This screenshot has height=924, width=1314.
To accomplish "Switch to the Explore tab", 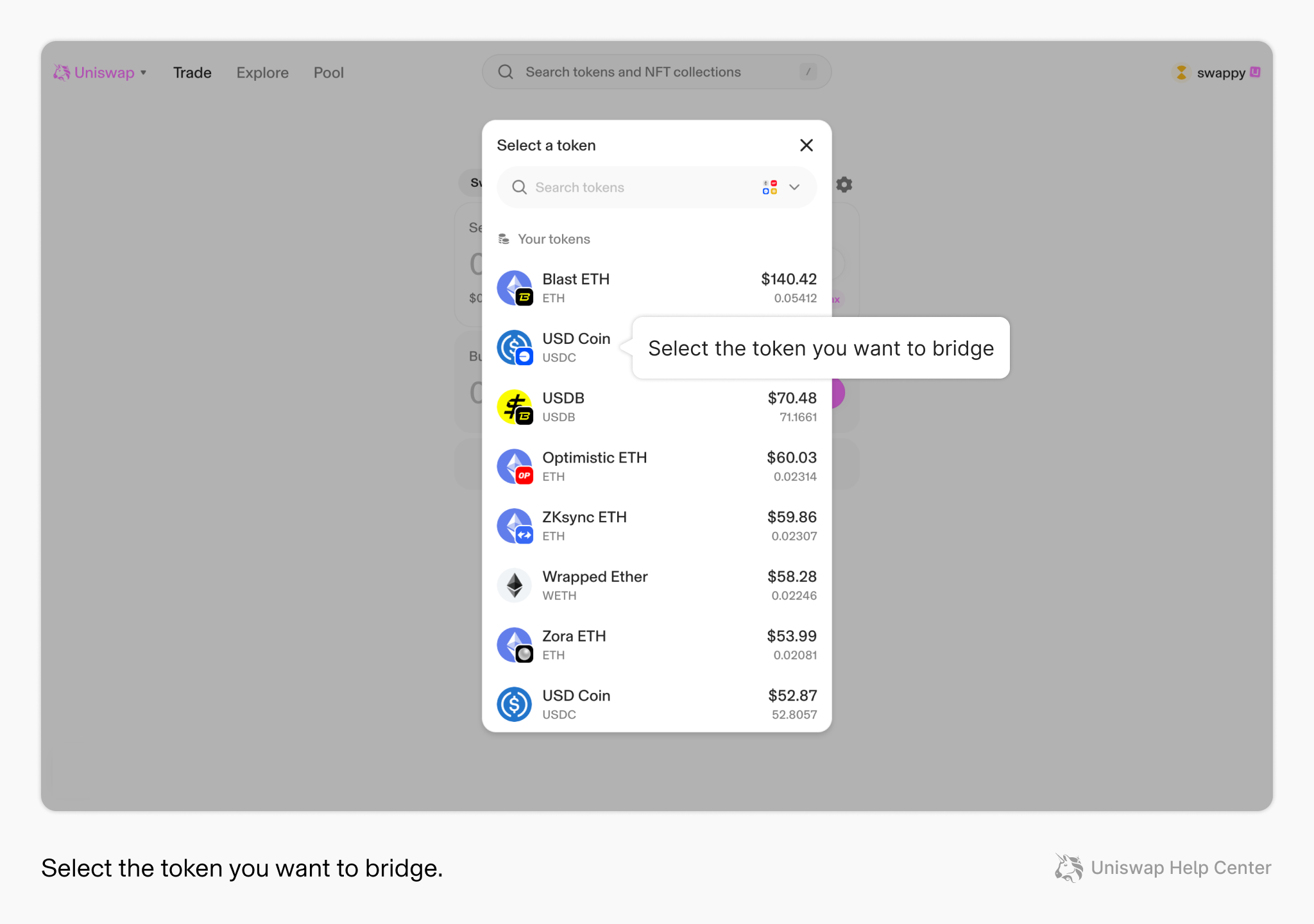I will [x=262, y=73].
